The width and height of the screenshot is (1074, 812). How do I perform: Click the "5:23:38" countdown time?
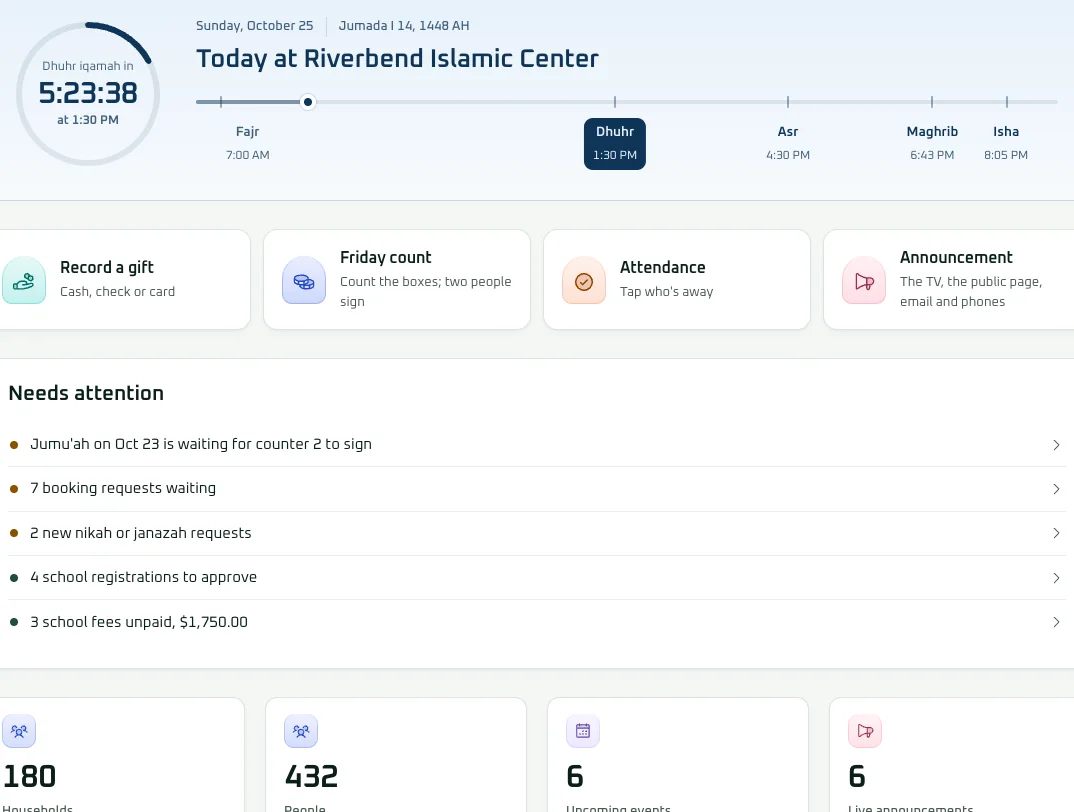click(x=88, y=93)
